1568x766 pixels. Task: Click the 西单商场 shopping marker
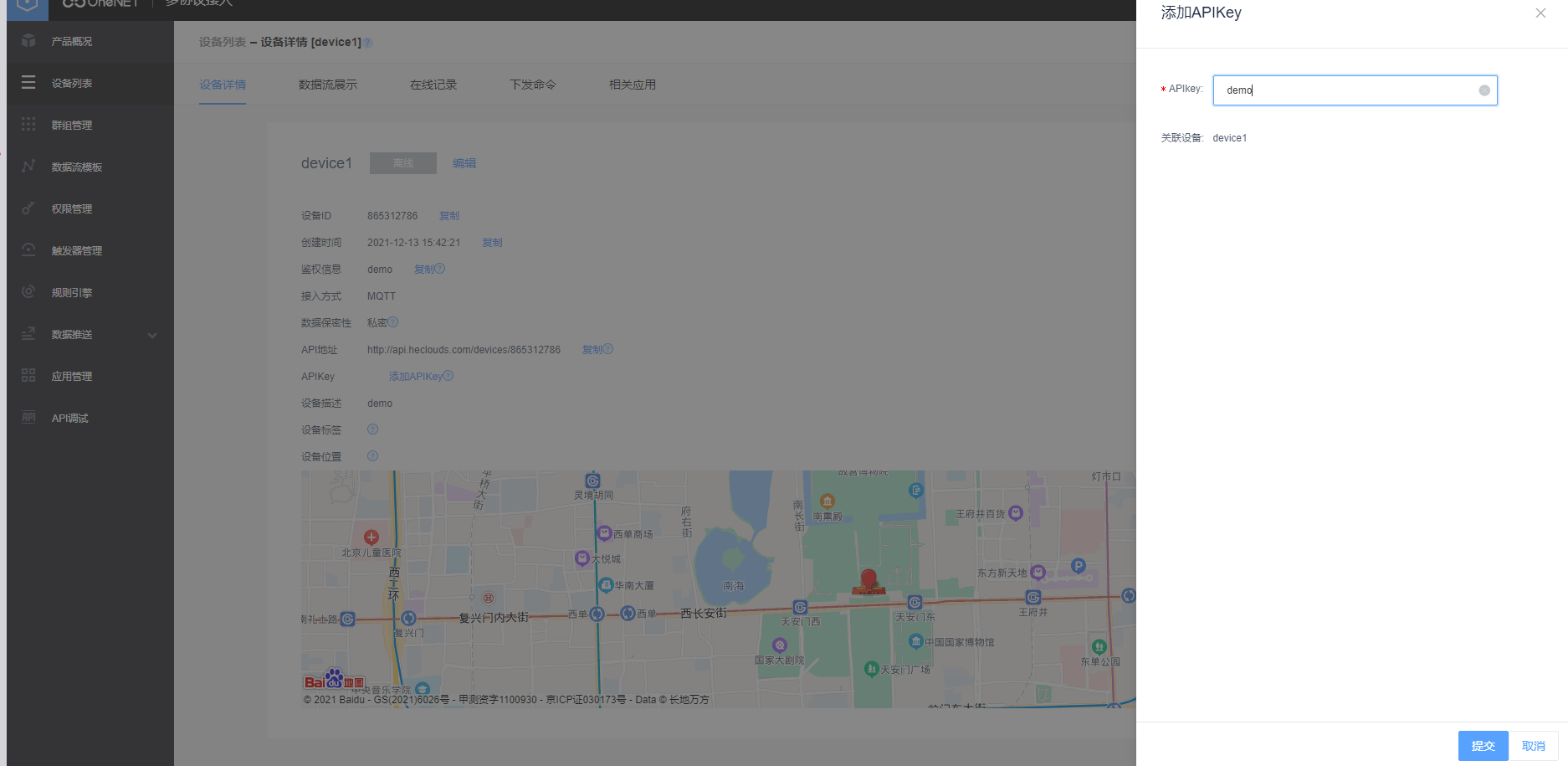(604, 533)
